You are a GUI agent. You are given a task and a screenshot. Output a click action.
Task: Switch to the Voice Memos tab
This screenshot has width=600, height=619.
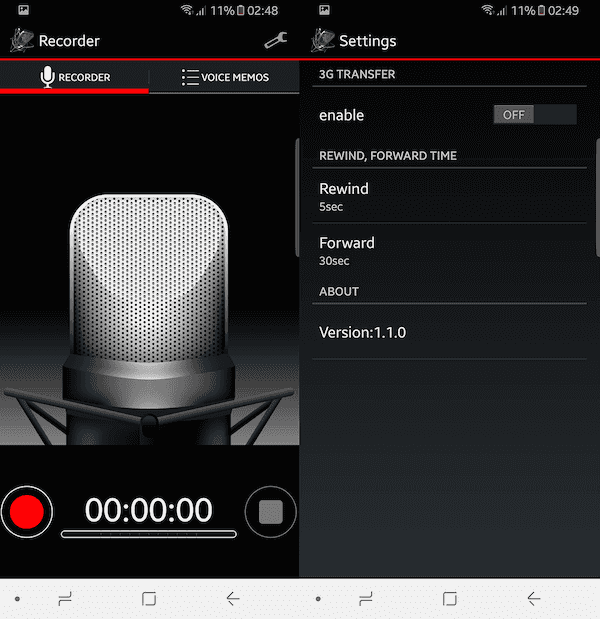coord(225,77)
